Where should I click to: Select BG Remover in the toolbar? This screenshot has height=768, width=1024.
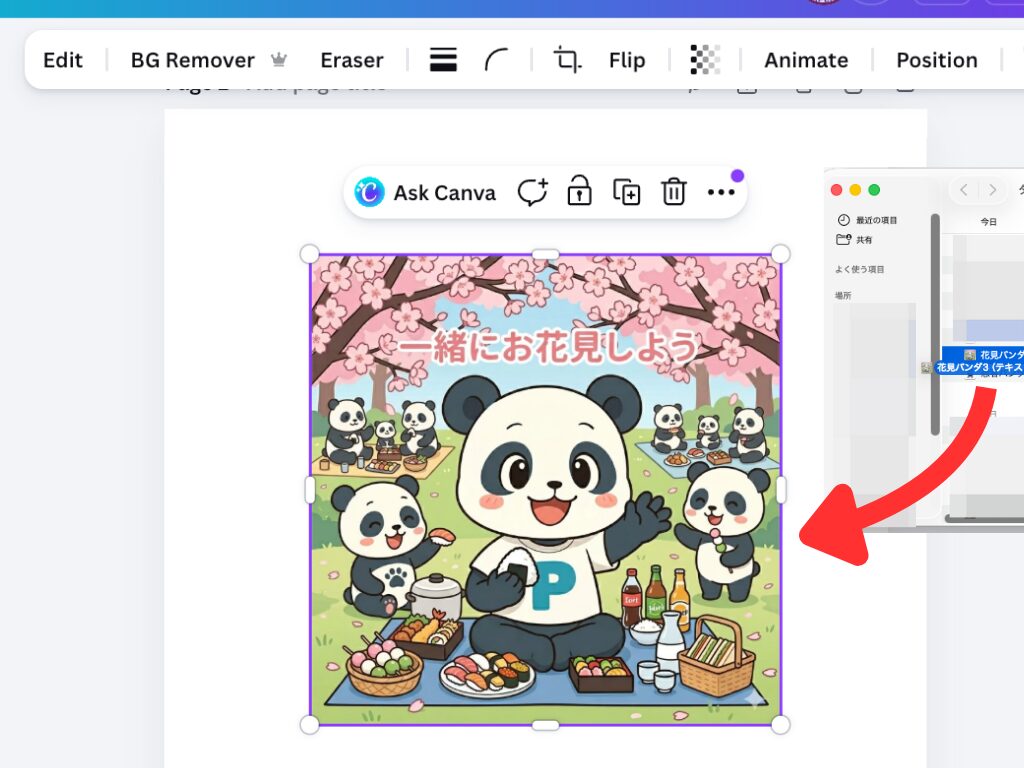pyautogui.click(x=193, y=60)
